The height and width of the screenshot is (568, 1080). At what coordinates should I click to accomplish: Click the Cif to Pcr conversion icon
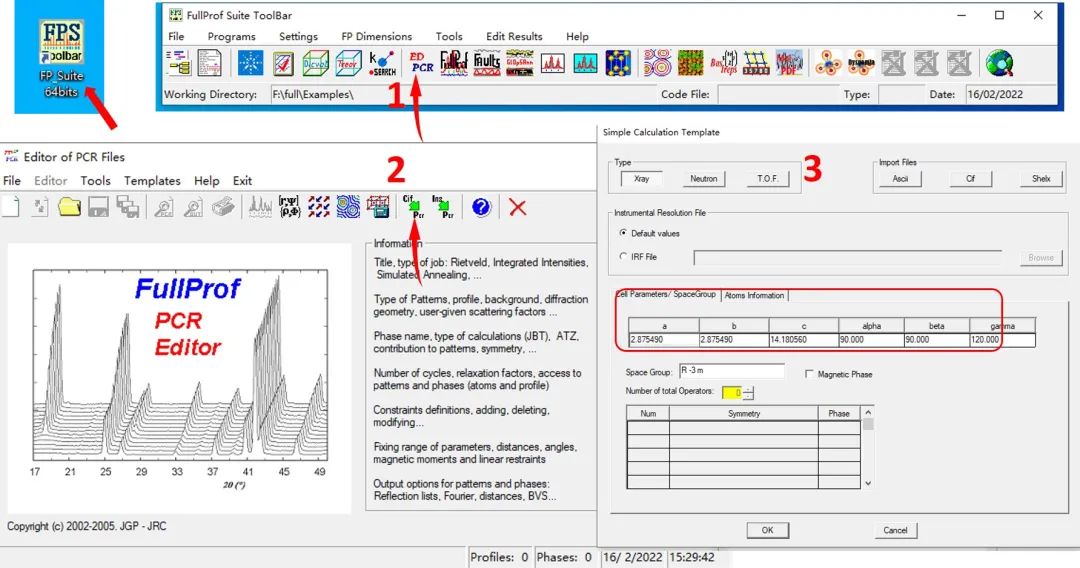click(x=411, y=207)
